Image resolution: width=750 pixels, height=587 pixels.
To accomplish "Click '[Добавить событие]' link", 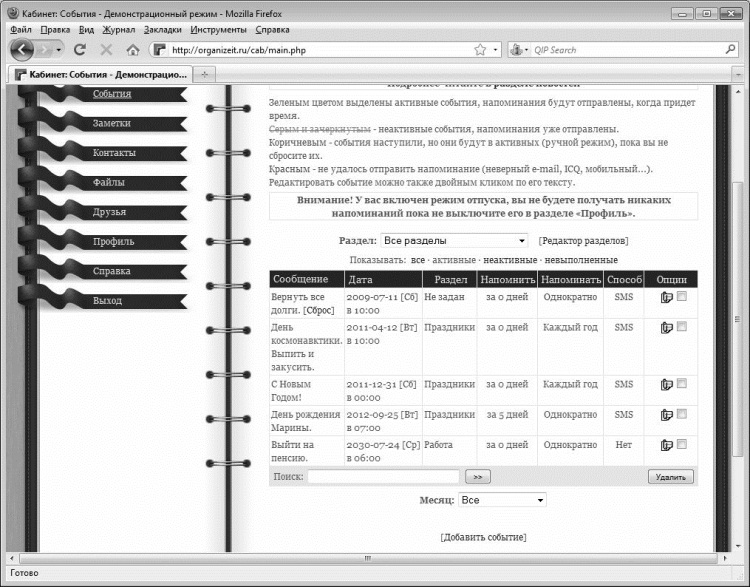I will coord(483,538).
